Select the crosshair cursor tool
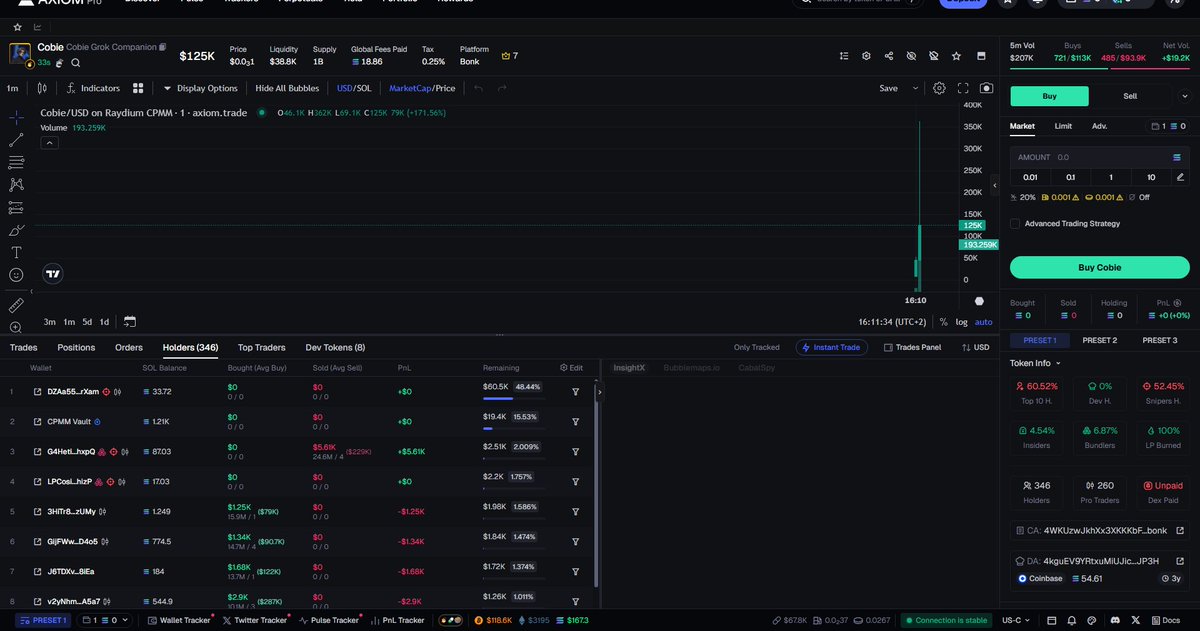 pyautogui.click(x=16, y=117)
